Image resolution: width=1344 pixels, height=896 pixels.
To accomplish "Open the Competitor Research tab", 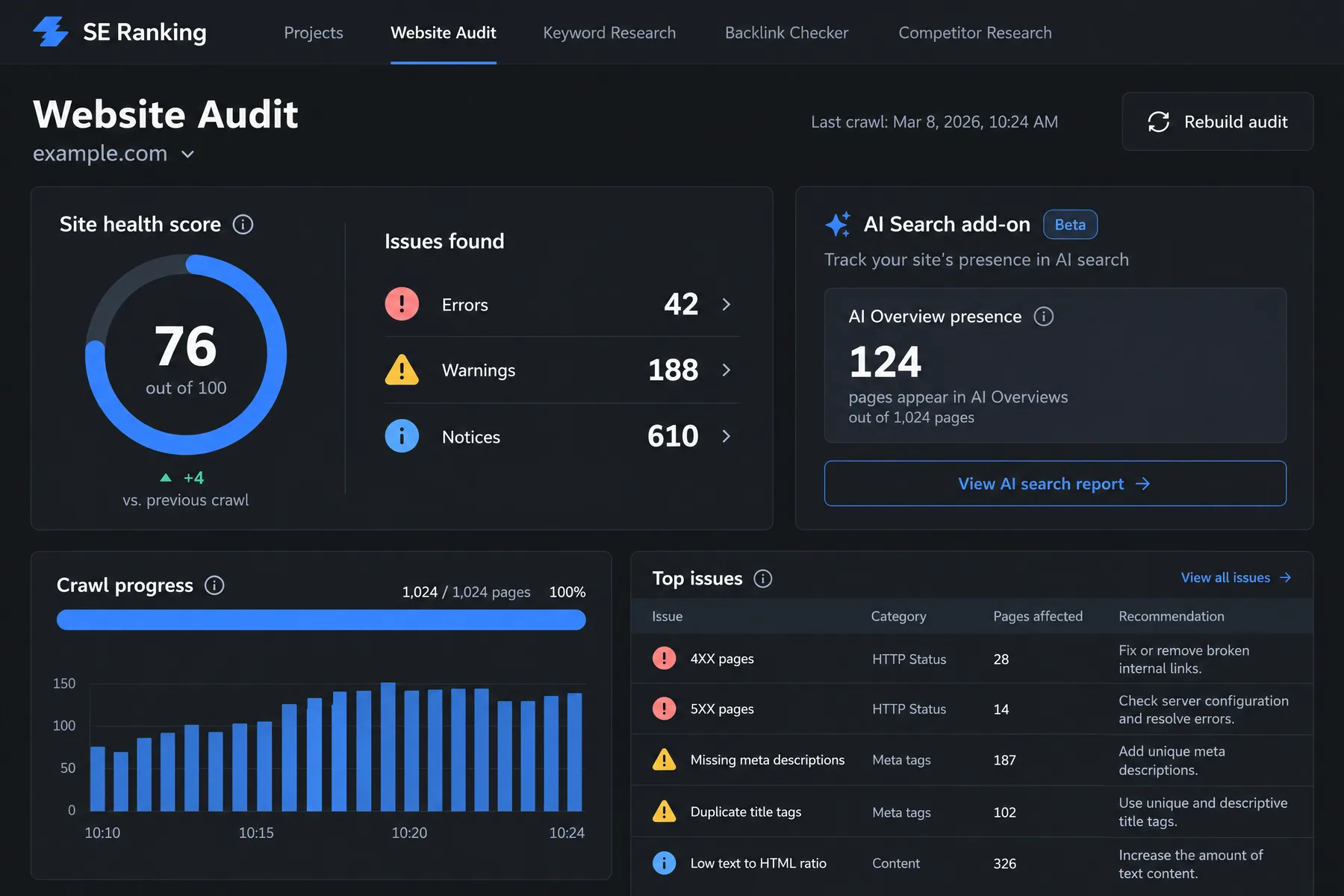I will point(975,33).
